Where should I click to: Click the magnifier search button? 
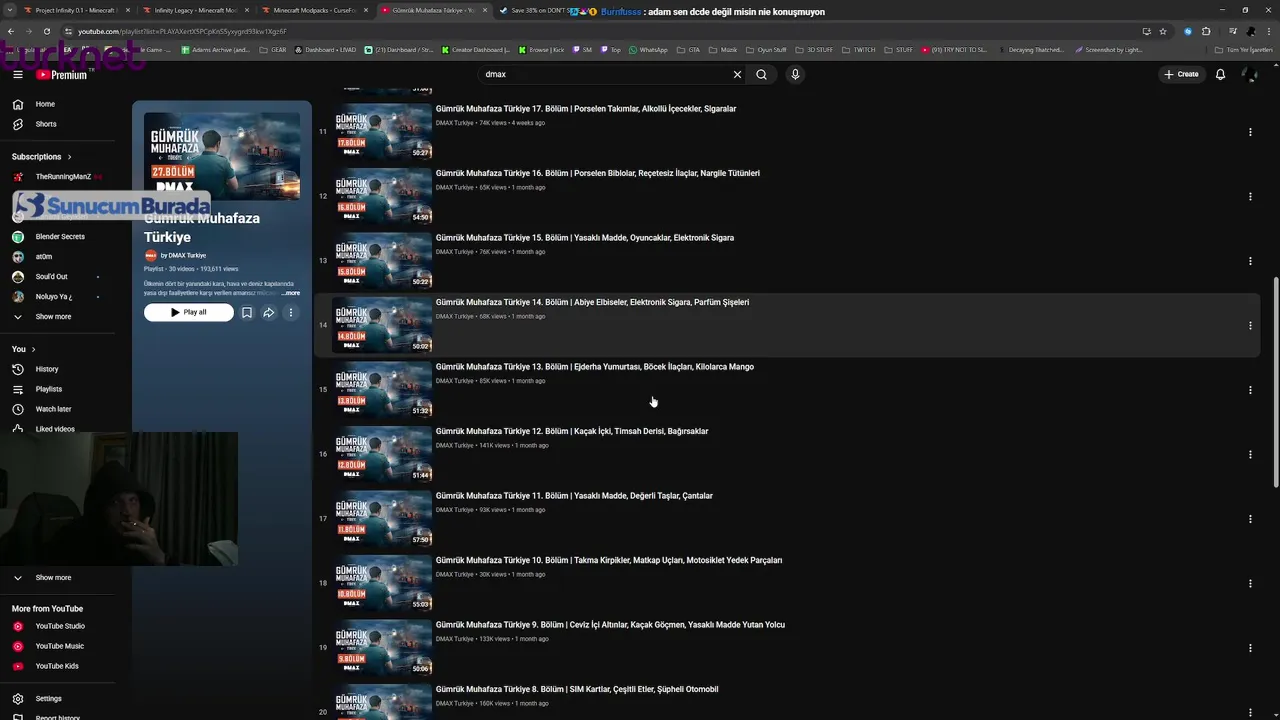tap(761, 74)
